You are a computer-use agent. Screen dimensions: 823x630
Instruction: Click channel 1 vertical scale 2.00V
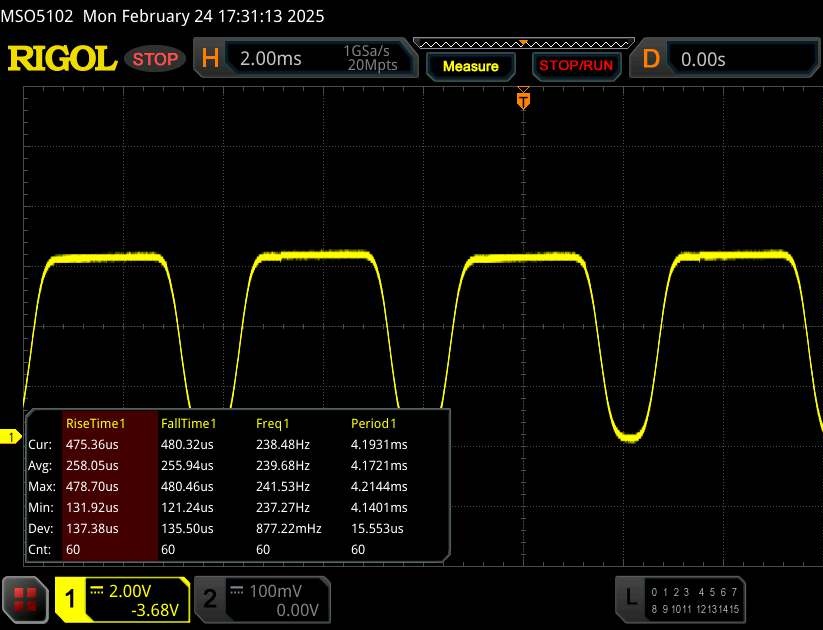[130, 591]
